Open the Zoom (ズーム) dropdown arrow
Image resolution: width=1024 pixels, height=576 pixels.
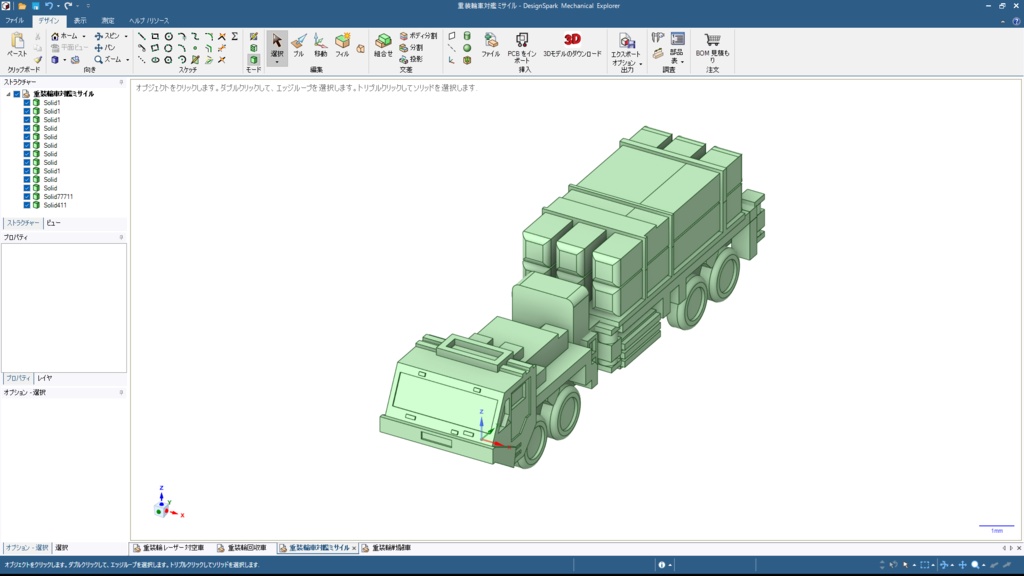coord(127,59)
